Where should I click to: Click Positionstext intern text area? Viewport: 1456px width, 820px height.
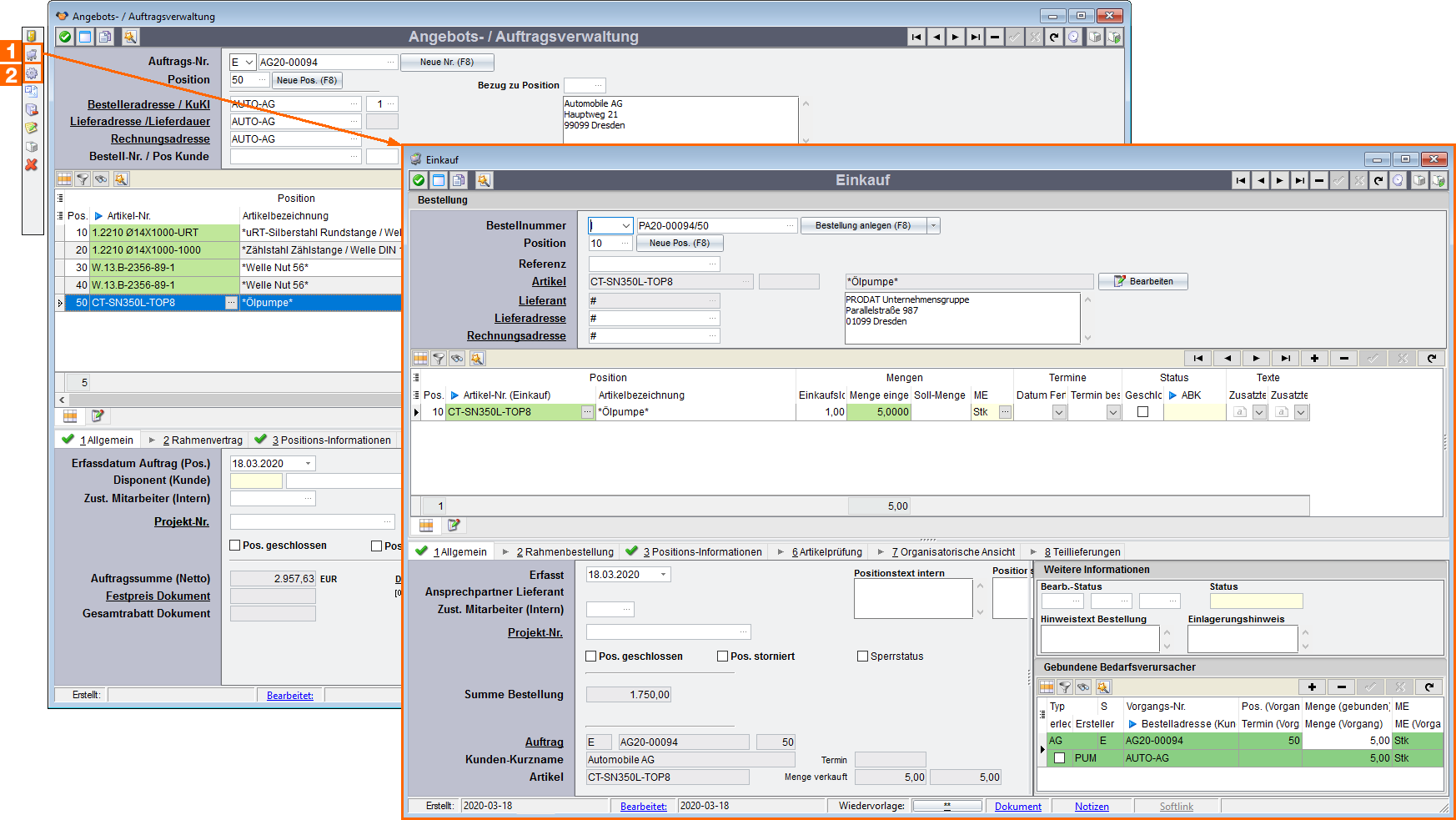[913, 599]
